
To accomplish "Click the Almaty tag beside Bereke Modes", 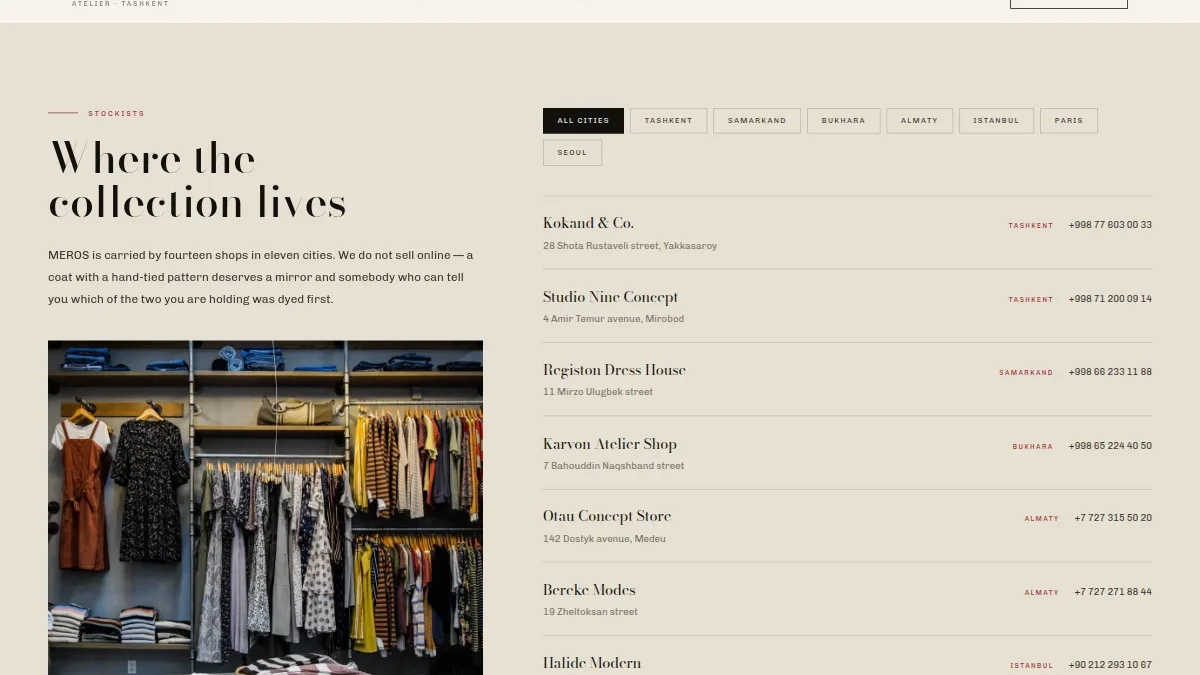I will pyautogui.click(x=1042, y=593).
